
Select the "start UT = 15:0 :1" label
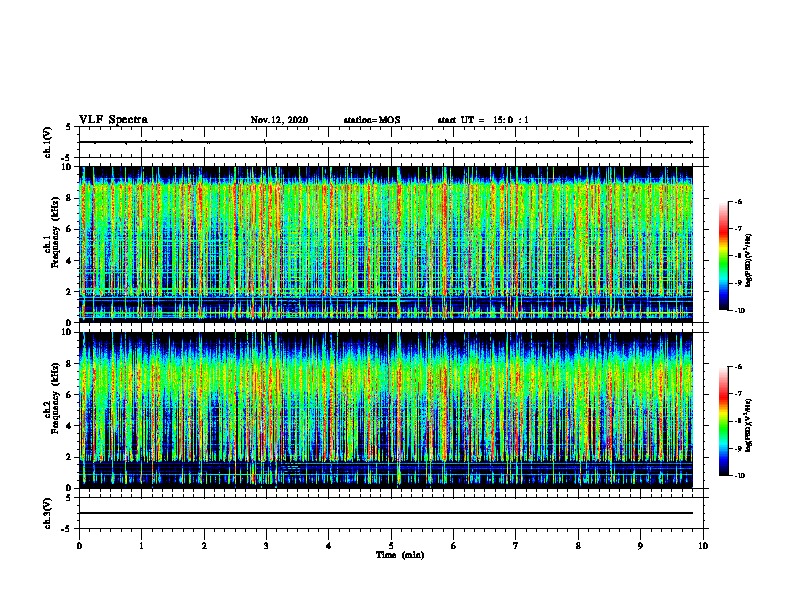click(x=483, y=120)
